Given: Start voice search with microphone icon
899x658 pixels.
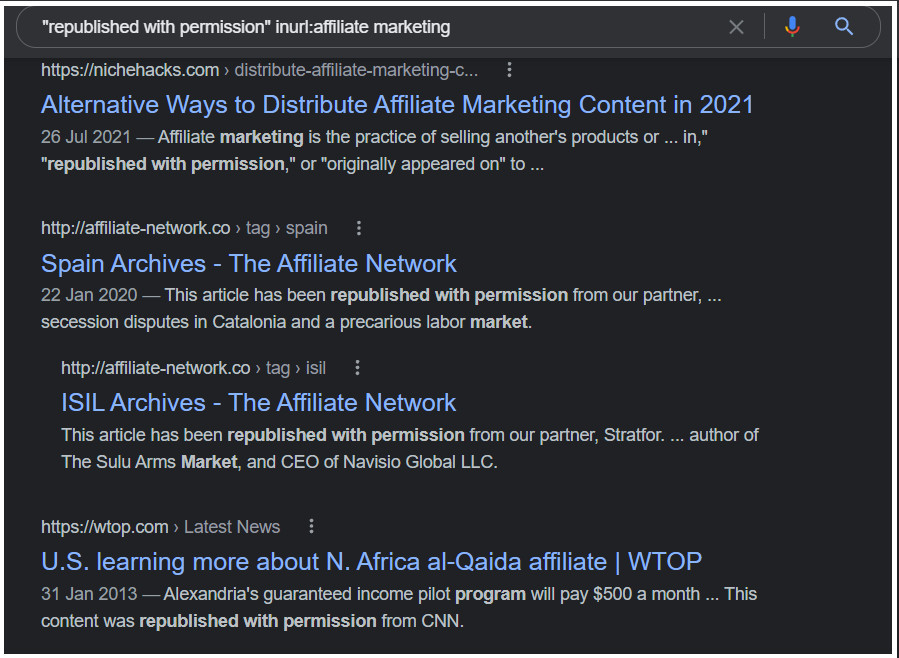Looking at the screenshot, I should (x=792, y=27).
